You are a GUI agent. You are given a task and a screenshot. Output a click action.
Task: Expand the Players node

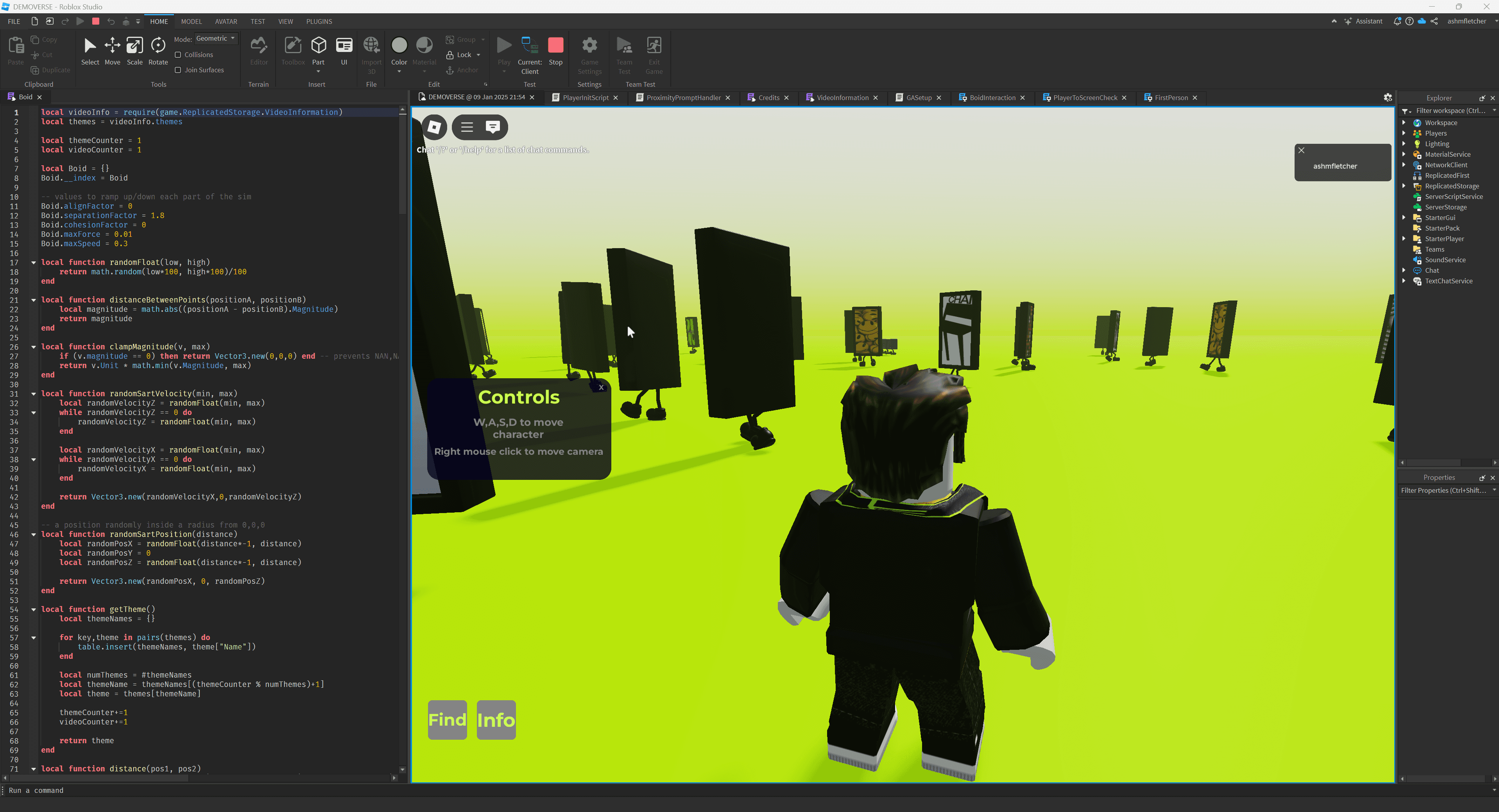(1404, 133)
